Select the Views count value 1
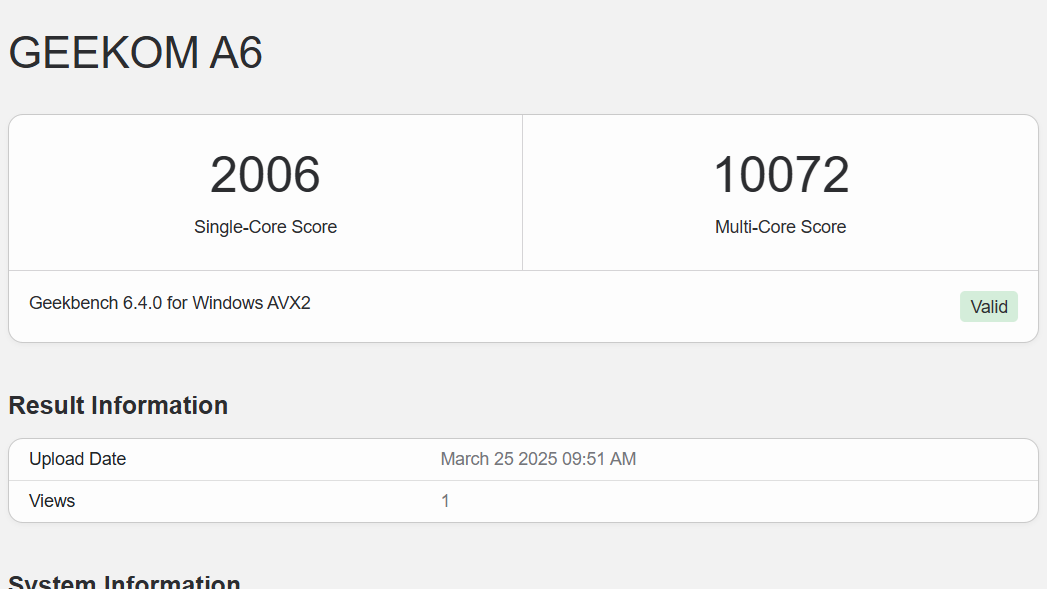 (x=445, y=501)
